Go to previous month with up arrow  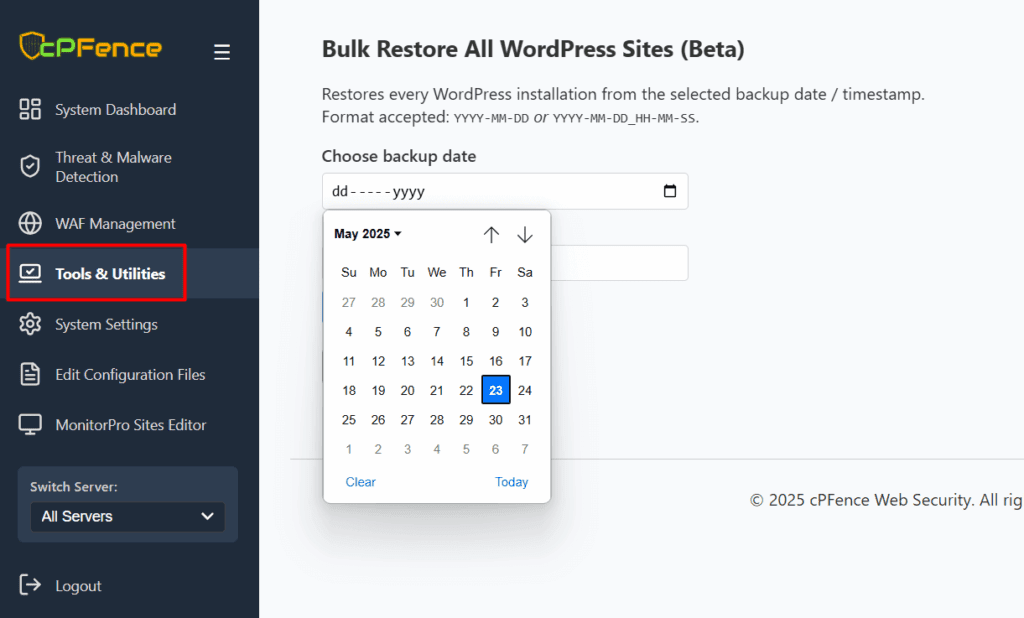click(491, 235)
